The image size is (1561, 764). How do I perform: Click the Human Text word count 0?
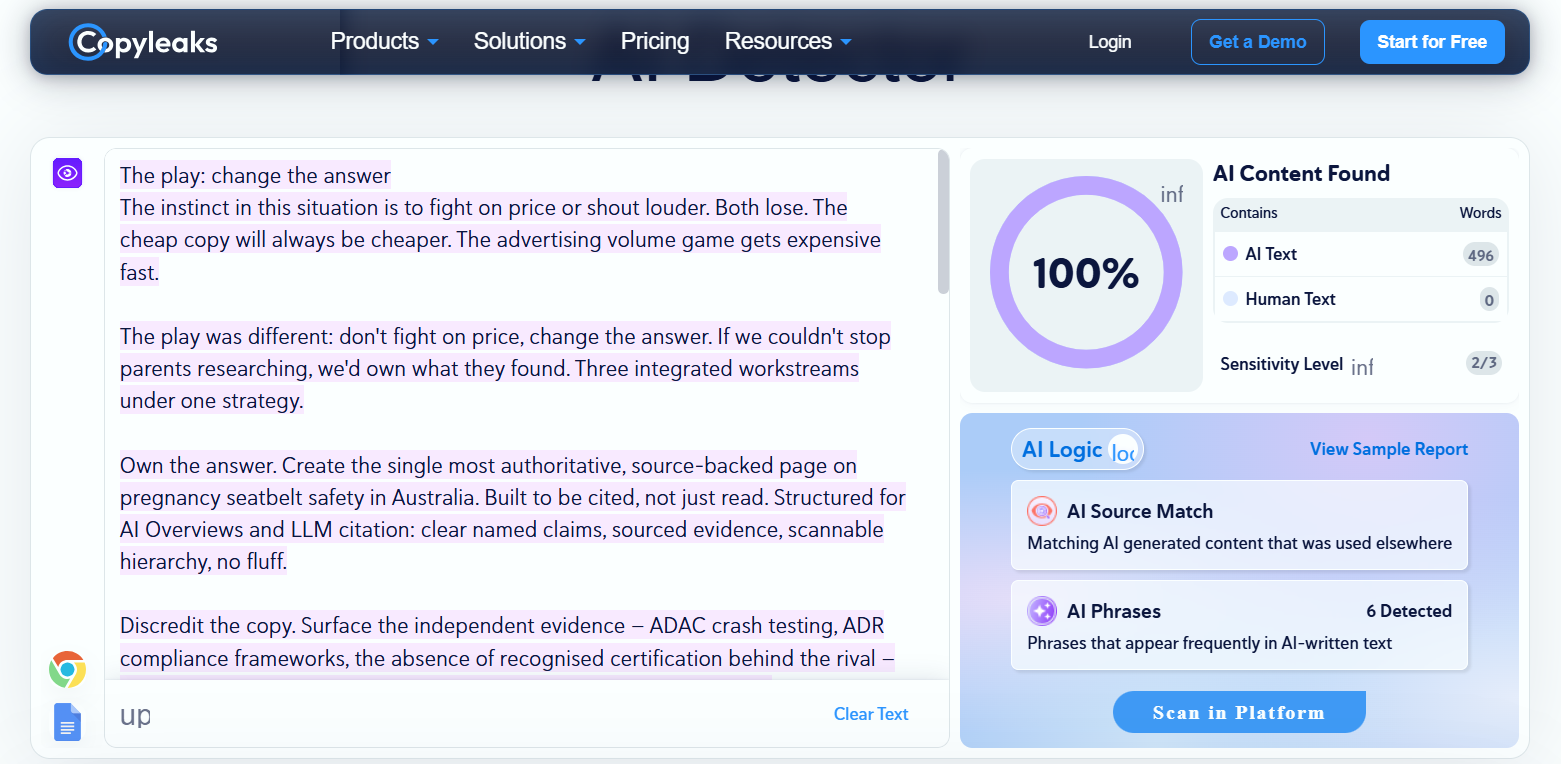click(x=1489, y=300)
